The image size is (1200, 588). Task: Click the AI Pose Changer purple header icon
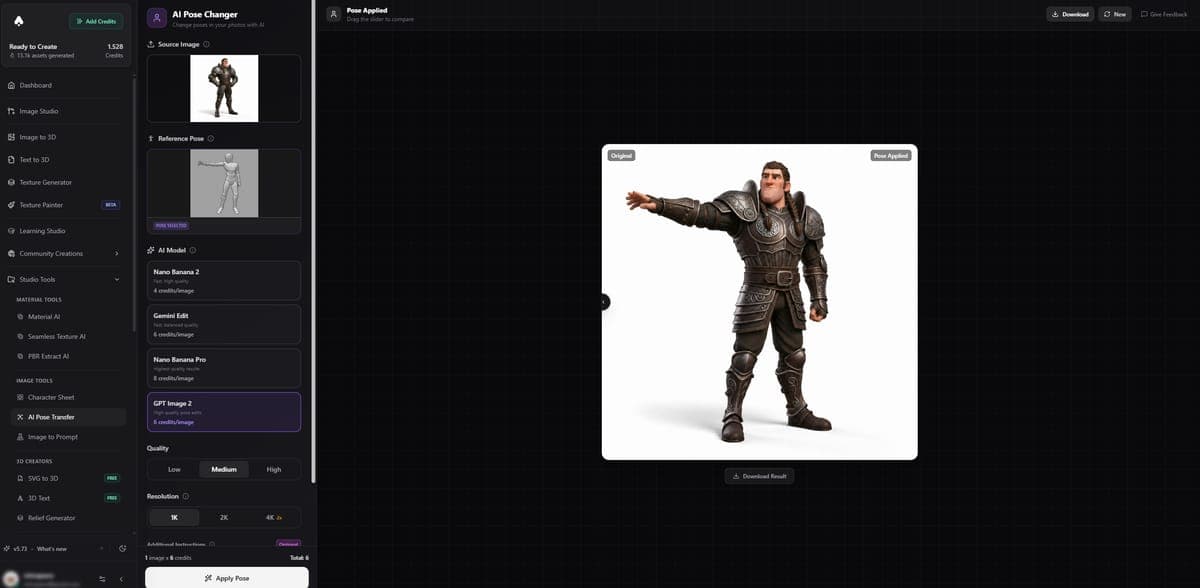pyautogui.click(x=157, y=18)
